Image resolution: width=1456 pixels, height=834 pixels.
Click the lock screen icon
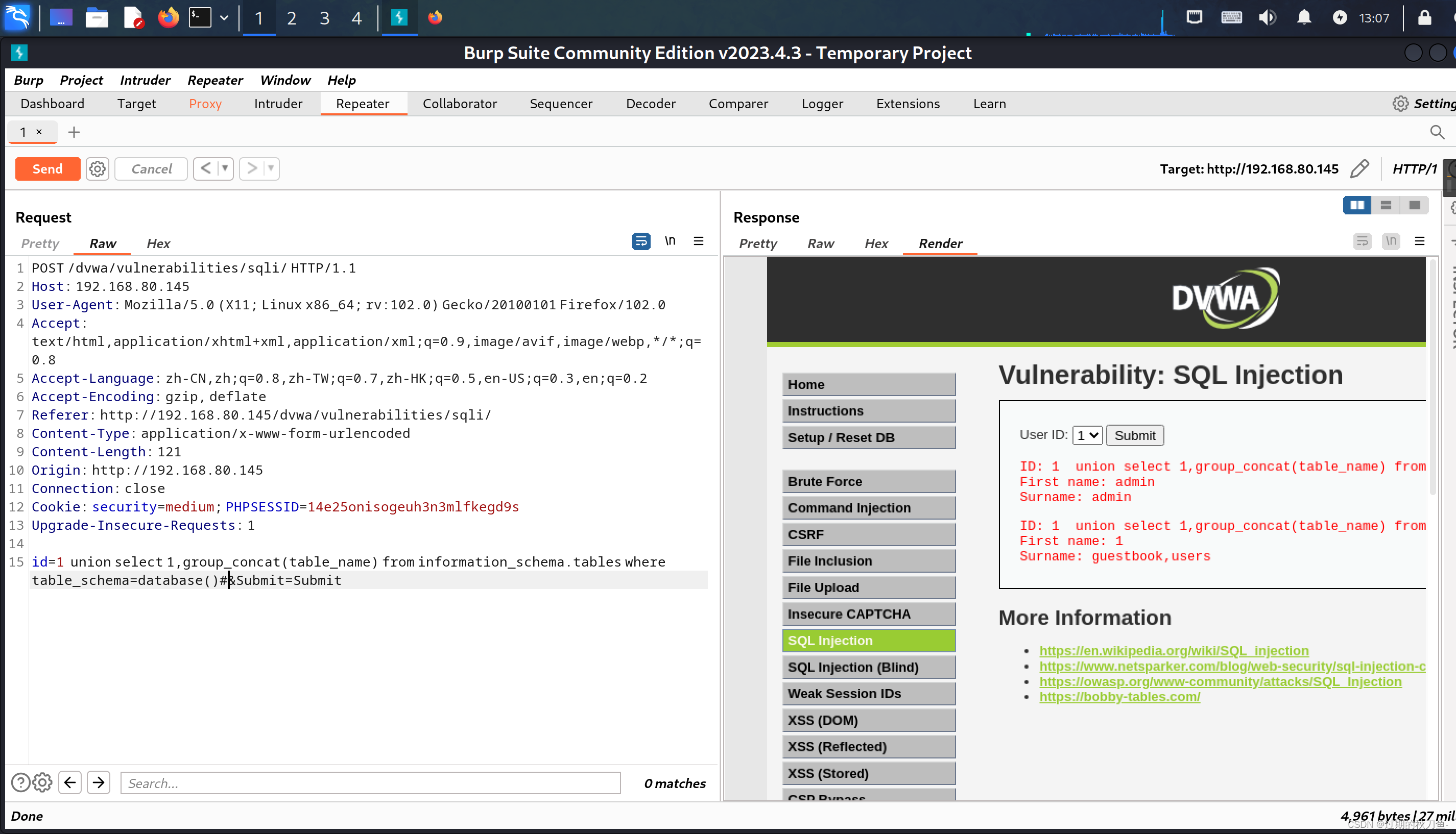1424,17
